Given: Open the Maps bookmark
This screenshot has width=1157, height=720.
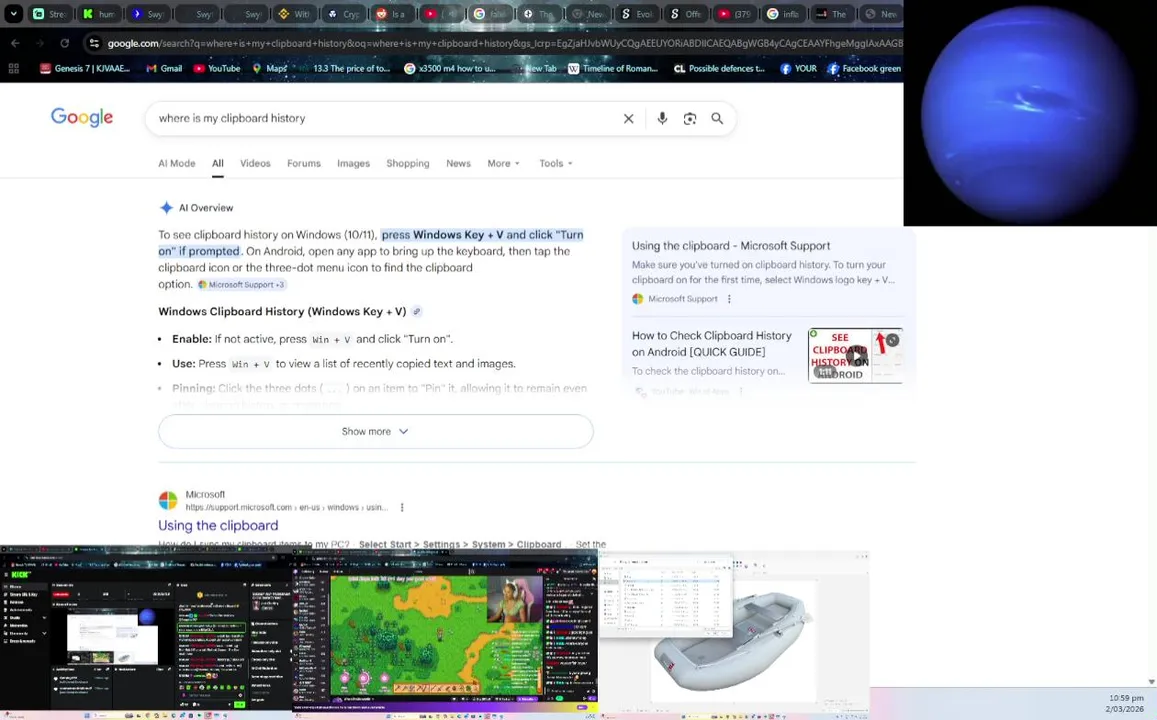Looking at the screenshot, I should pos(269,69).
